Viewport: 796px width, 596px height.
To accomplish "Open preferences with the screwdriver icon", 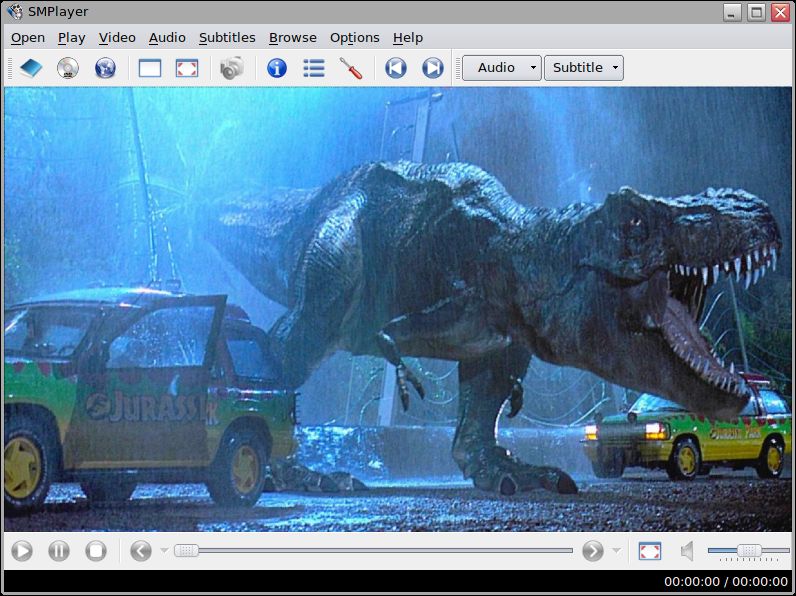I will (351, 68).
